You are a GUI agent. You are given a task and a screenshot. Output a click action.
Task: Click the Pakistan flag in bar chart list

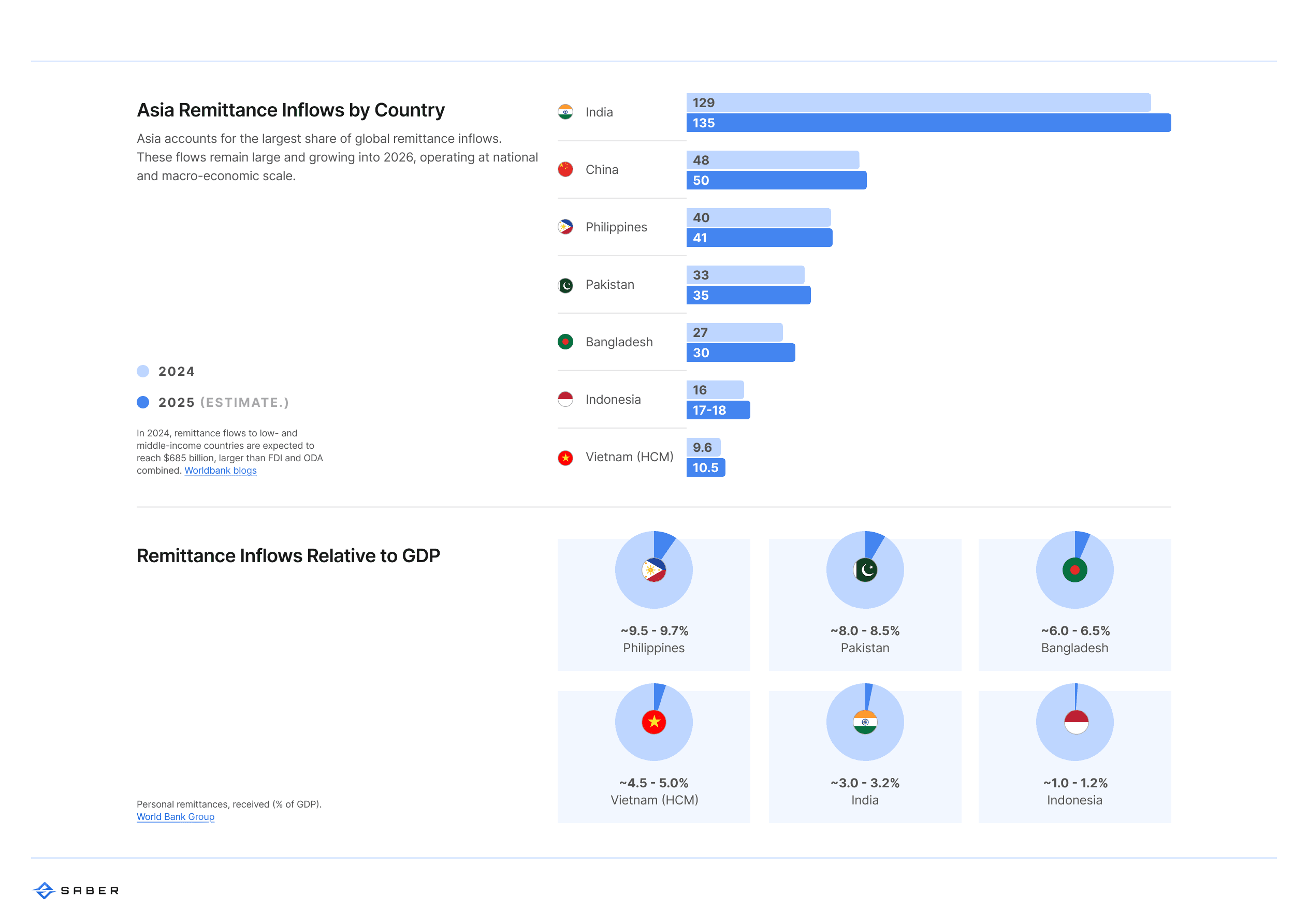(x=565, y=285)
